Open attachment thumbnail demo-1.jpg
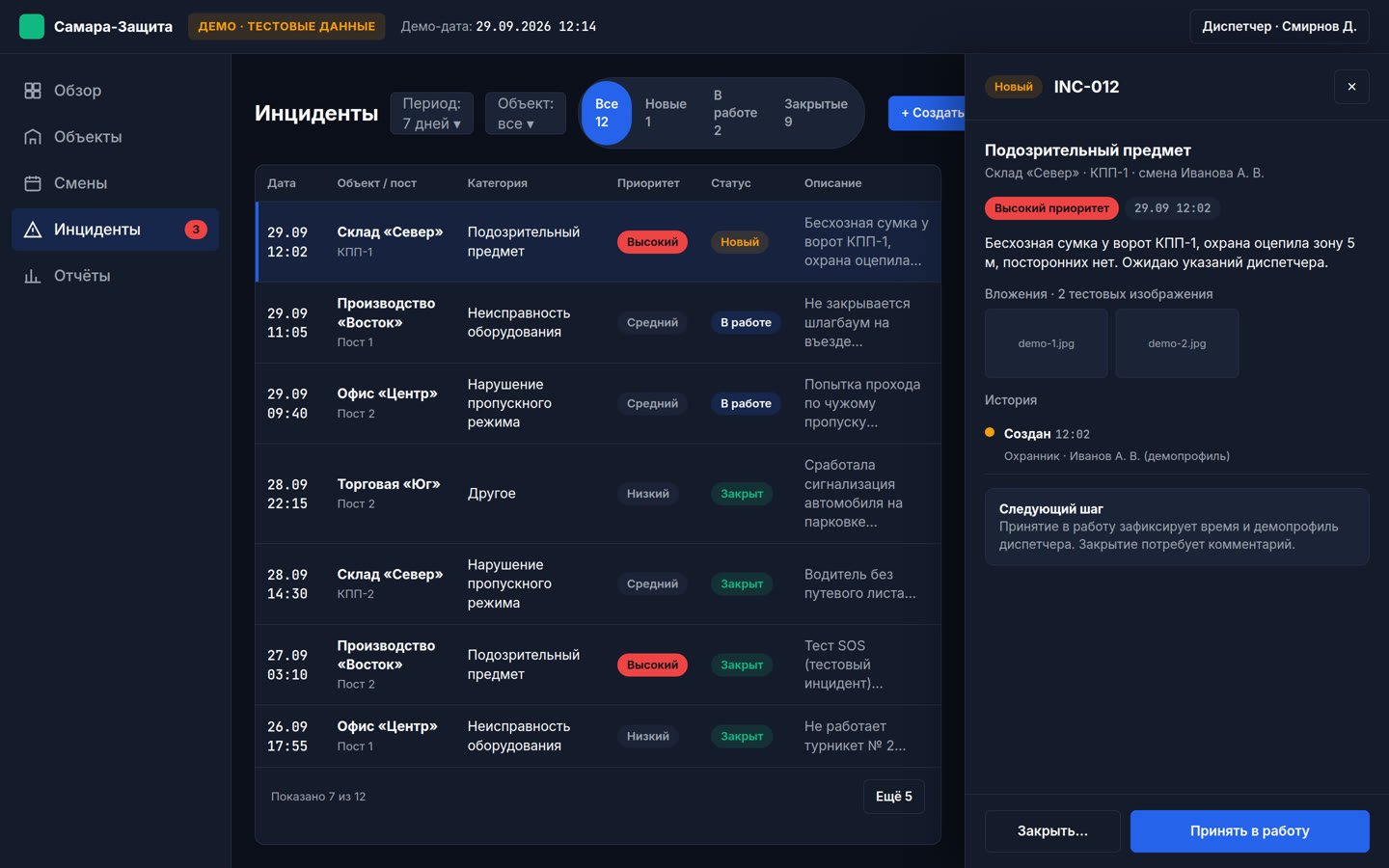Image resolution: width=1389 pixels, height=868 pixels. click(1046, 343)
